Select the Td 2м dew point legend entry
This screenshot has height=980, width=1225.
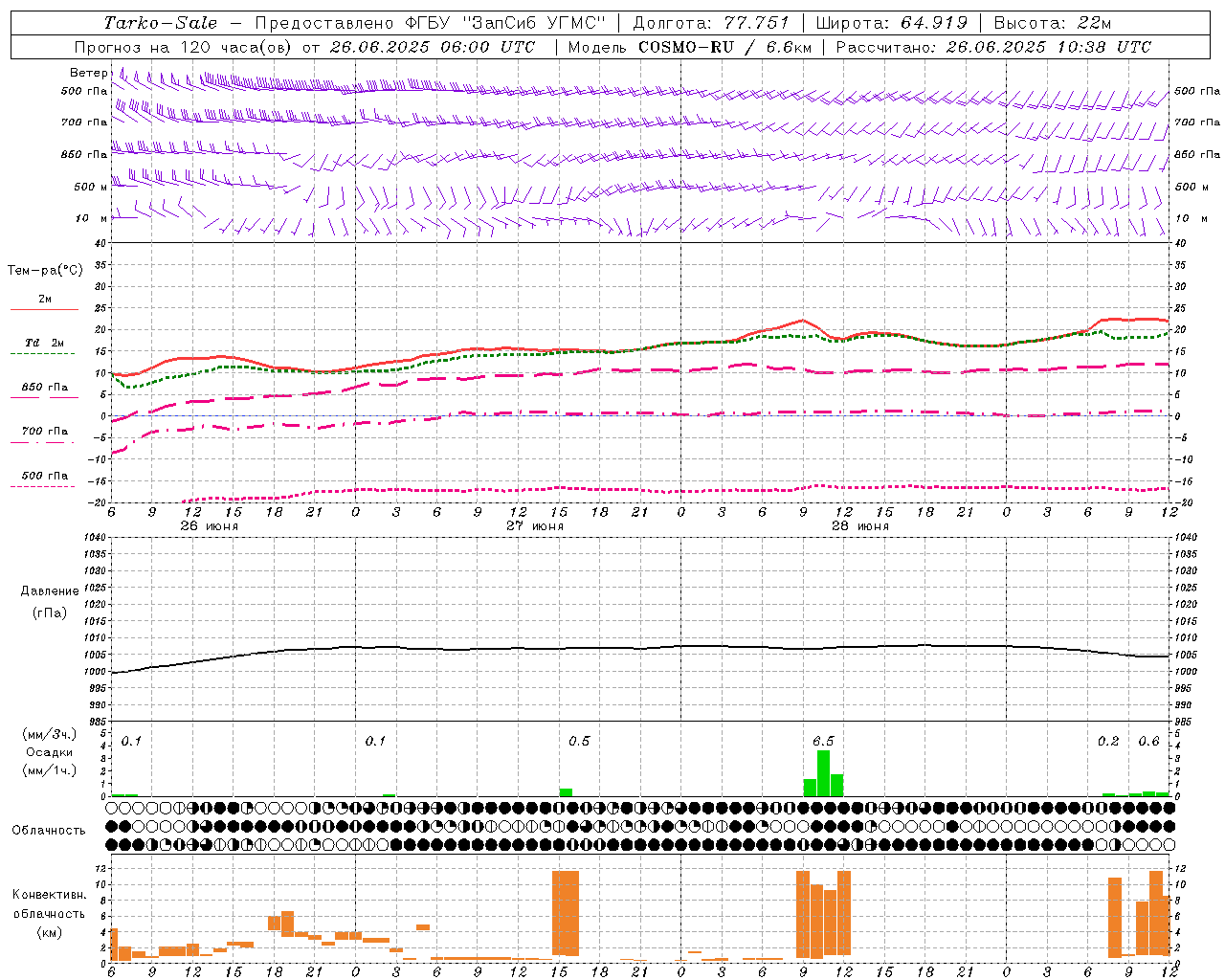click(45, 343)
